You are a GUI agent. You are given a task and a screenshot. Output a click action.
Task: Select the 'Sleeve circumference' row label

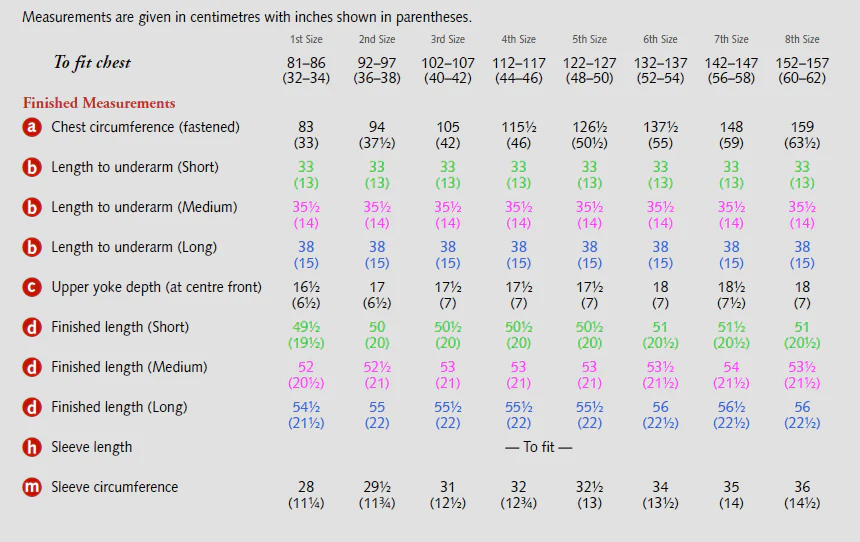tap(115, 487)
